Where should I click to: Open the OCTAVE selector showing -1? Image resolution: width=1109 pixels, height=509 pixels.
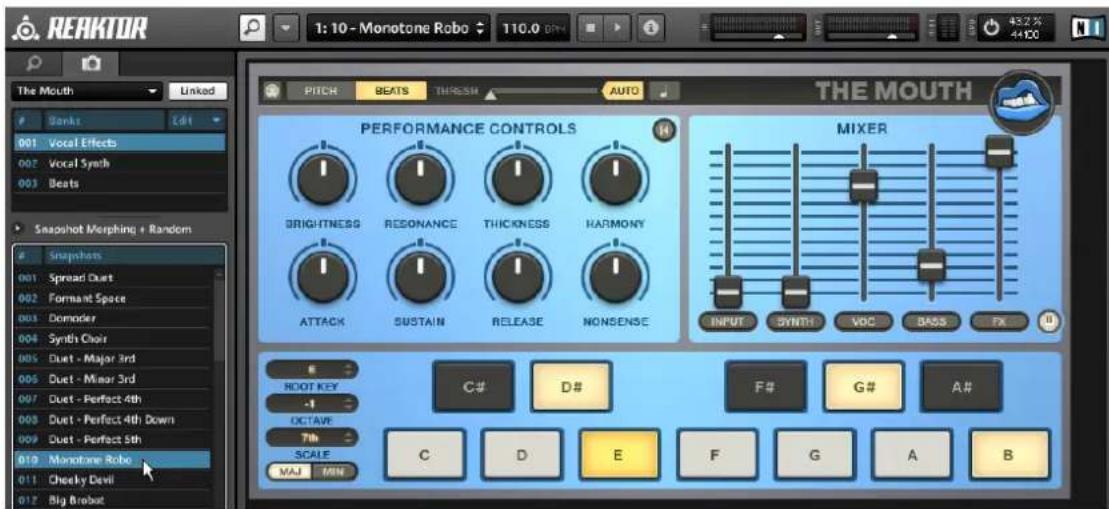(312, 404)
